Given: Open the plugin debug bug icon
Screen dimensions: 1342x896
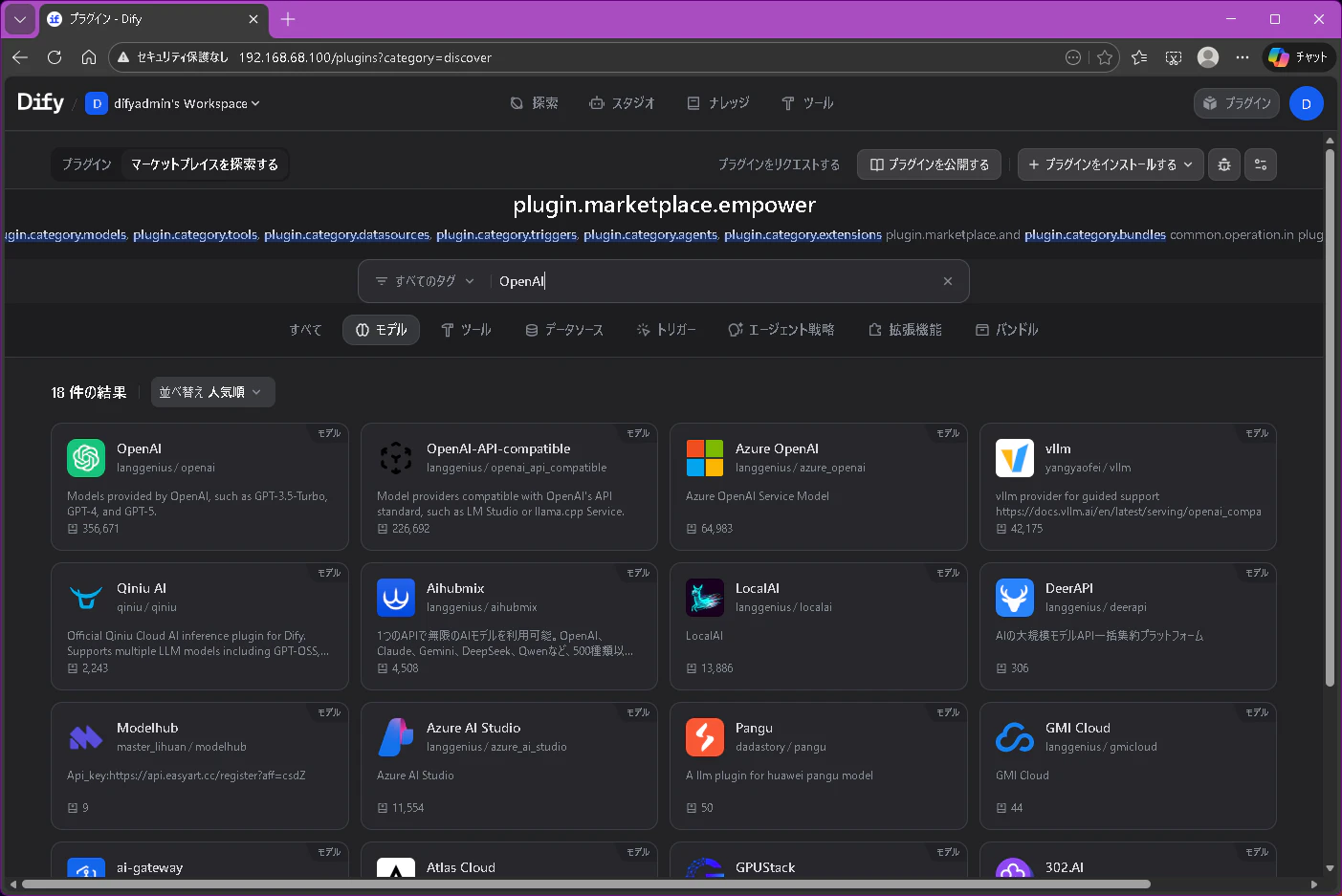Looking at the screenshot, I should (1224, 164).
